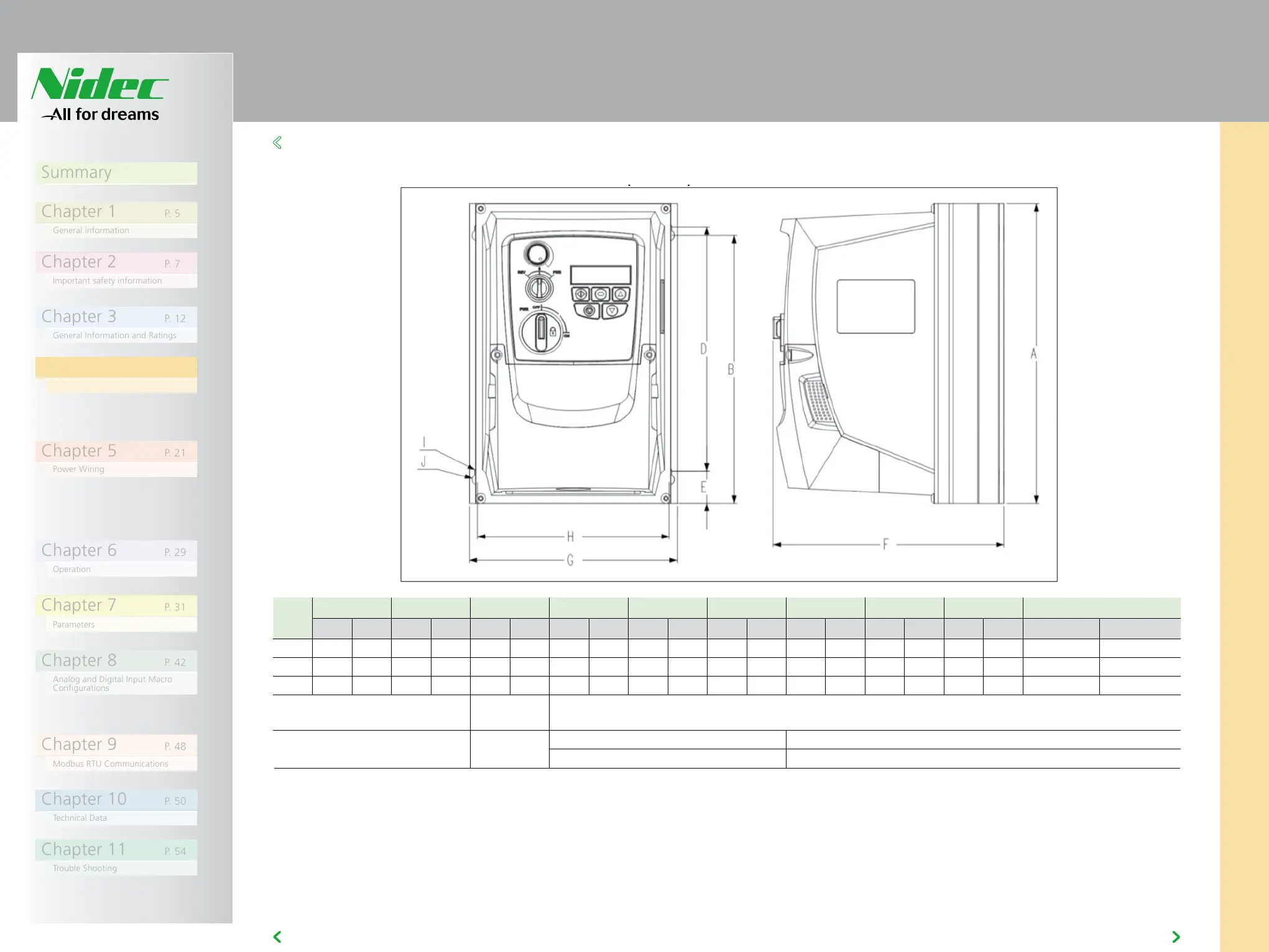Click dimension label D in diagram

click(x=703, y=349)
